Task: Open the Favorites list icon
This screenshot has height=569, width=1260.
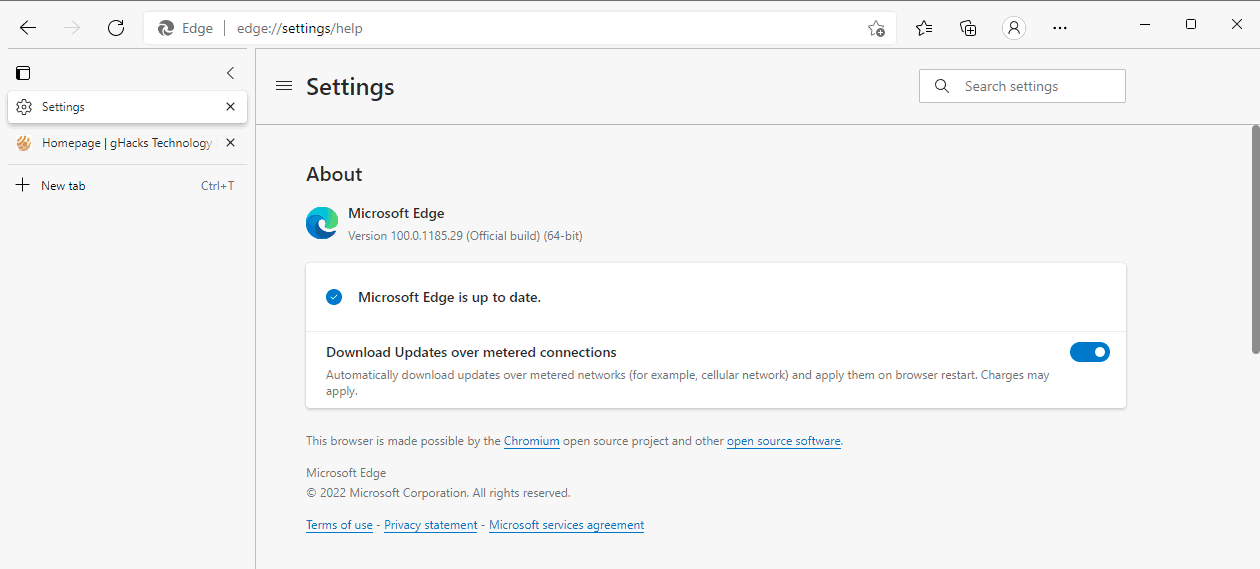Action: click(x=924, y=28)
